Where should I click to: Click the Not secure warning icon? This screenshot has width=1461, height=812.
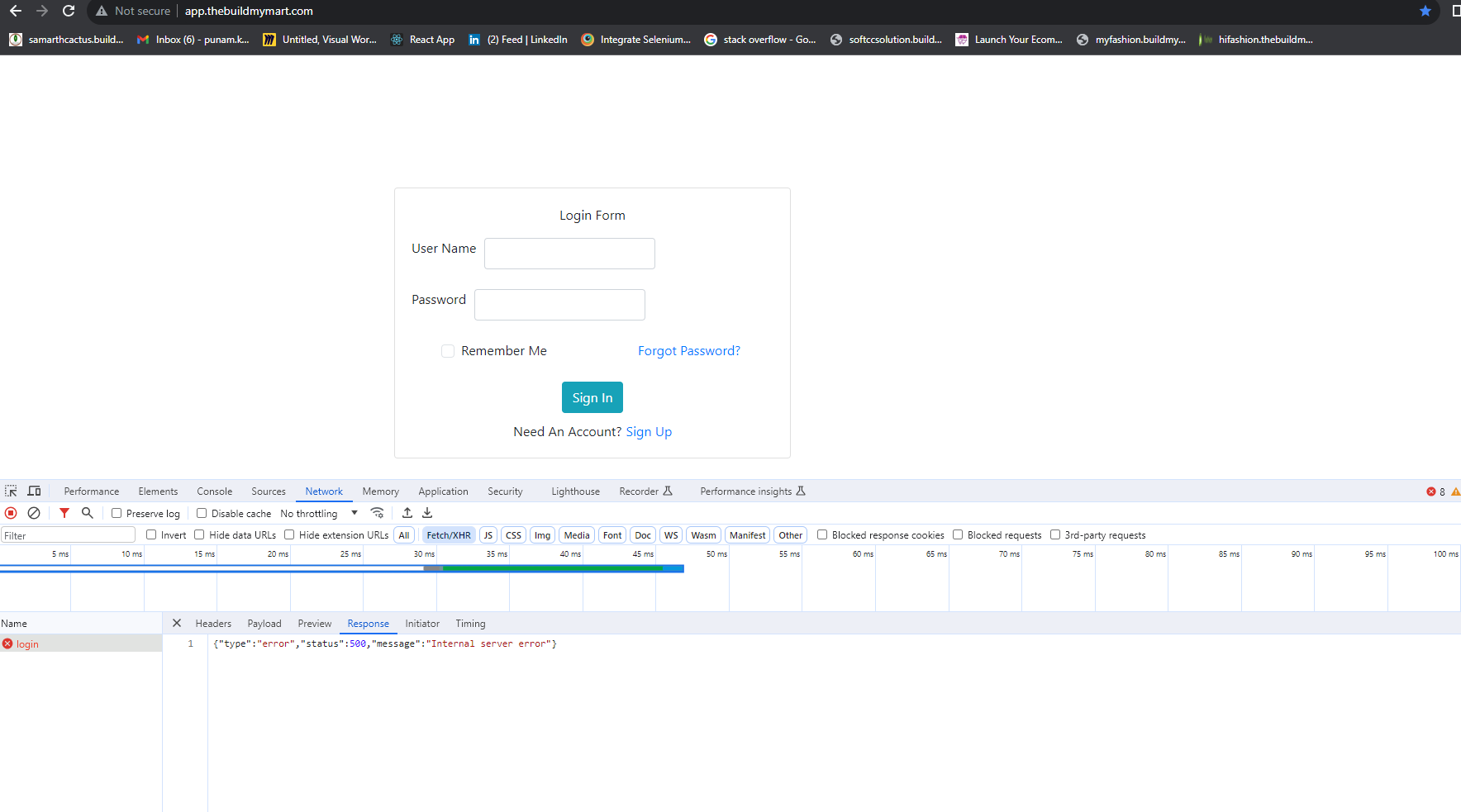(x=102, y=11)
